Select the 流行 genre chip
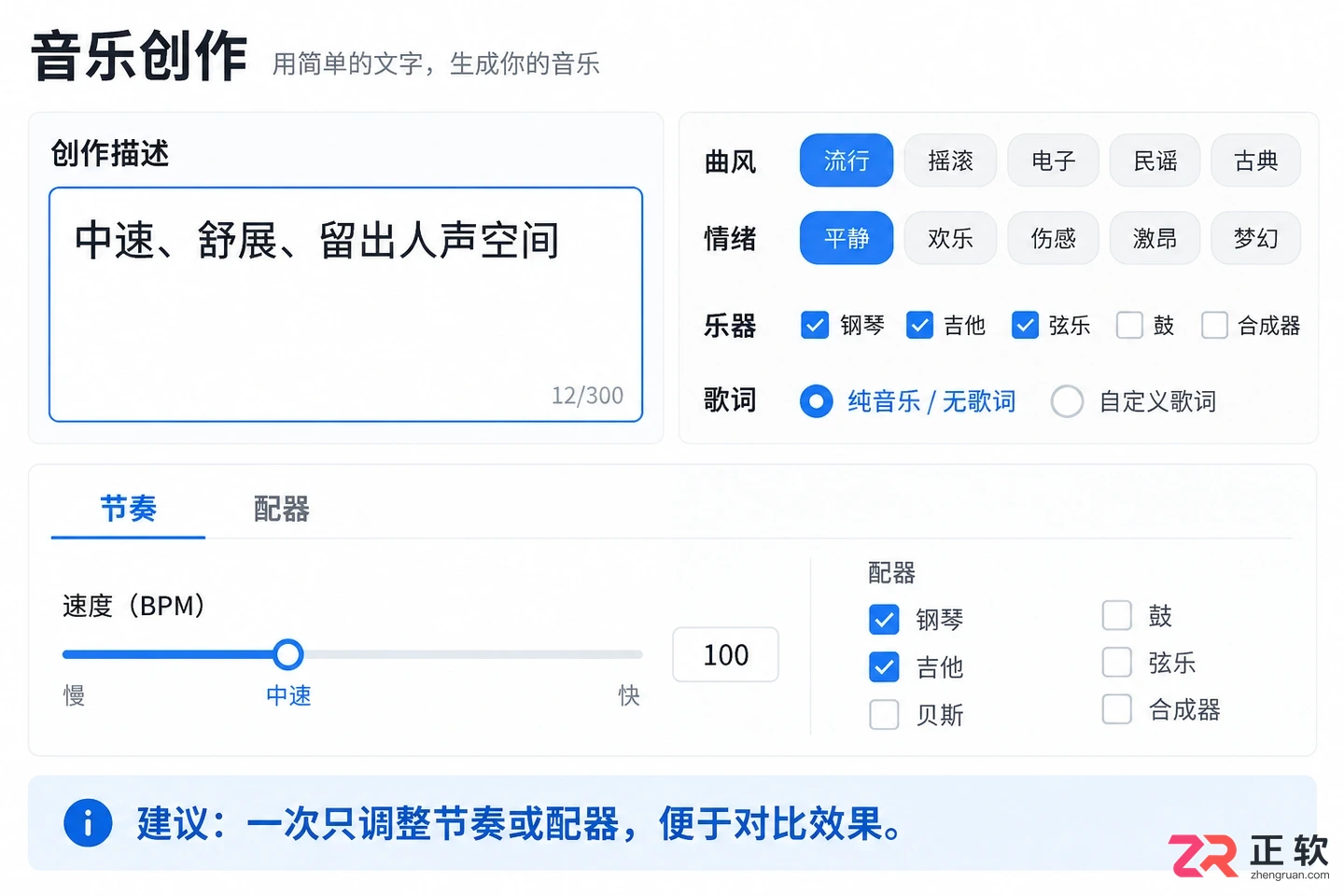Image resolution: width=1344 pixels, height=896 pixels. click(x=846, y=161)
